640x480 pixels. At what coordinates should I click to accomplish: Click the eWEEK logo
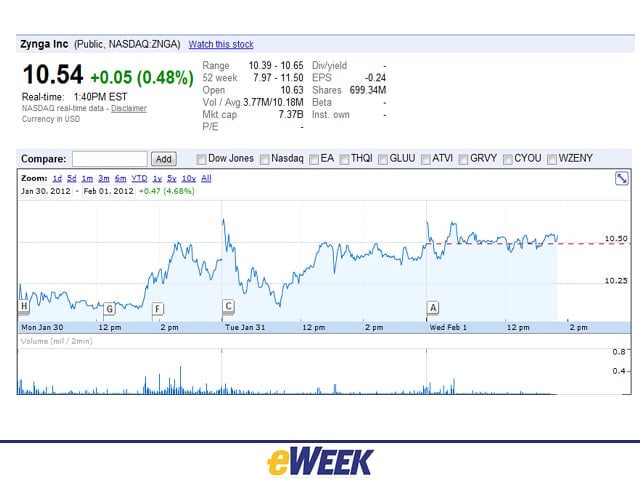pyautogui.click(x=320, y=462)
